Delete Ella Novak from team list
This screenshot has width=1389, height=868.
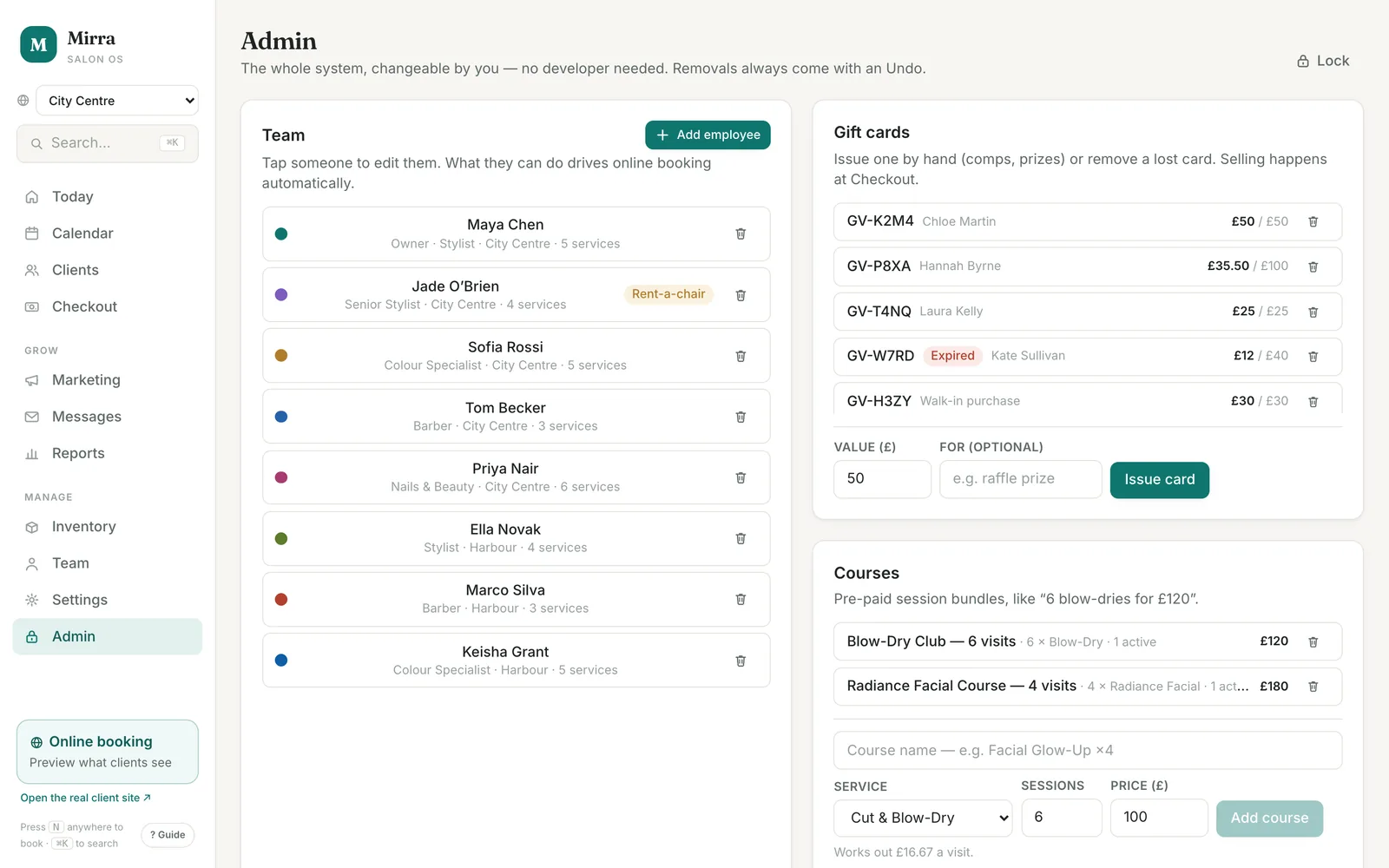[x=741, y=538]
